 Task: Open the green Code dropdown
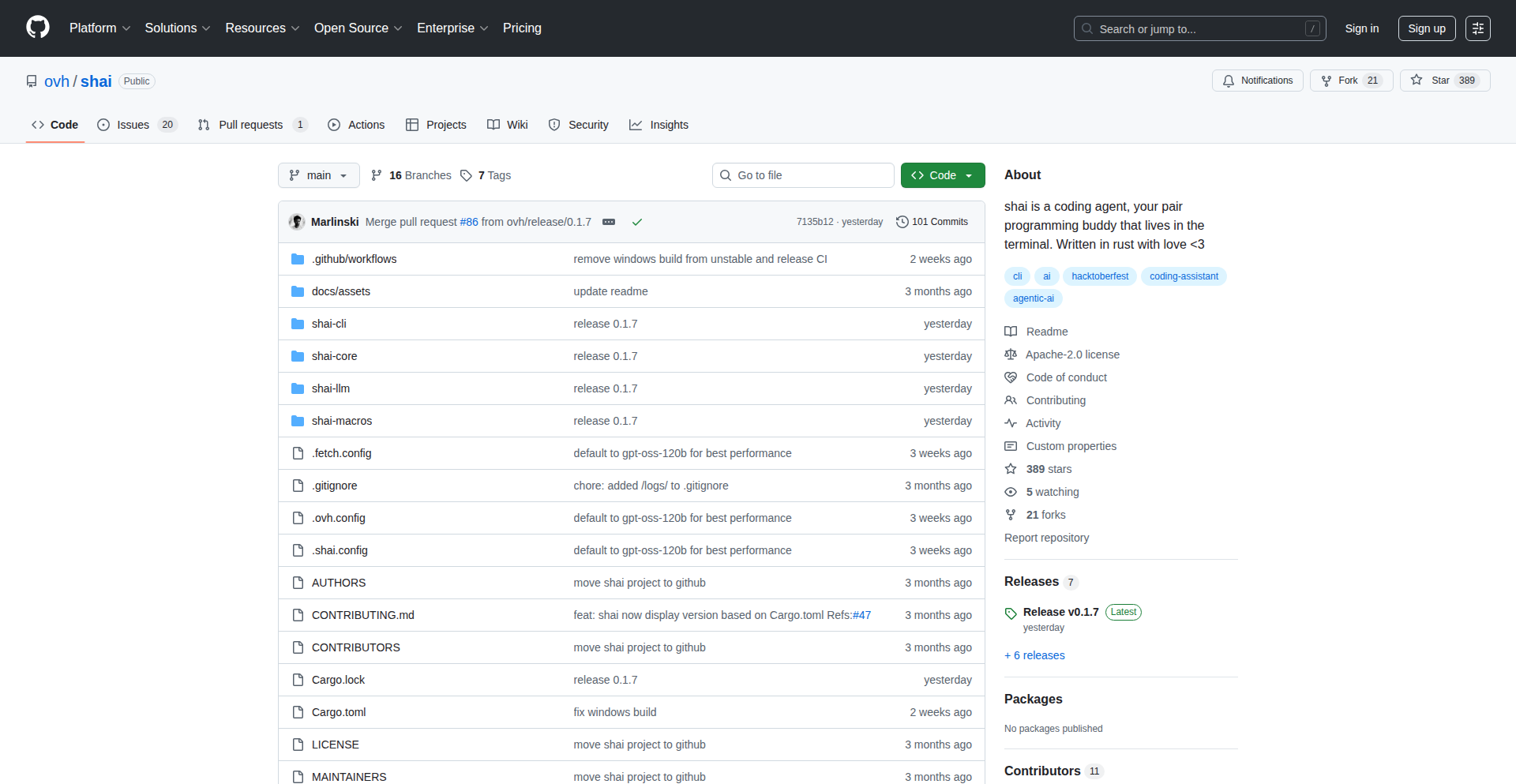tap(943, 175)
